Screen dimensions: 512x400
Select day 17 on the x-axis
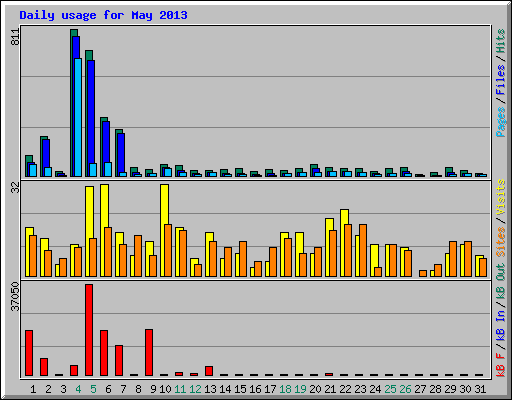[270, 389]
